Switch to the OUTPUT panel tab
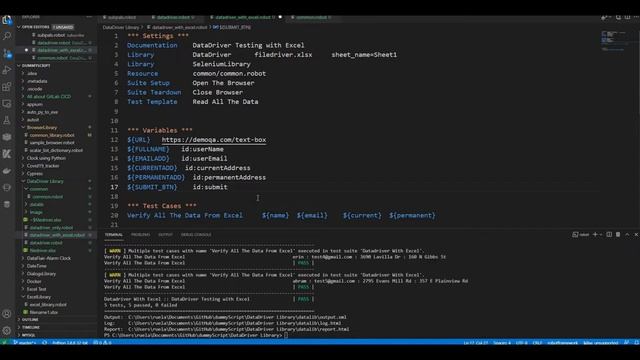Image resolution: width=640 pixels, height=360 pixels. (165, 235)
